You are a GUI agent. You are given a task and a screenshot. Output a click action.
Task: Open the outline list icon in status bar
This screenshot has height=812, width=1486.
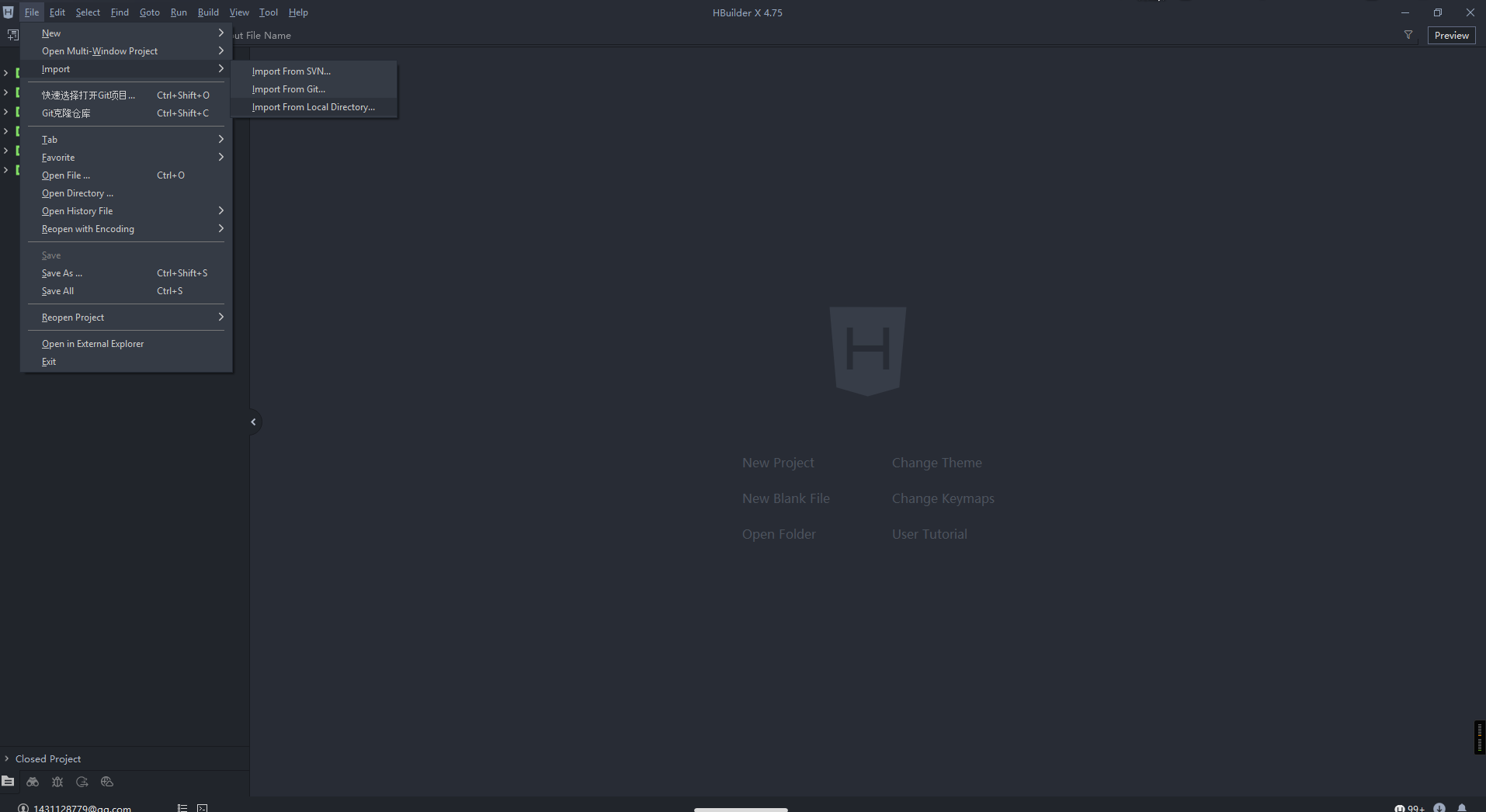[182, 808]
